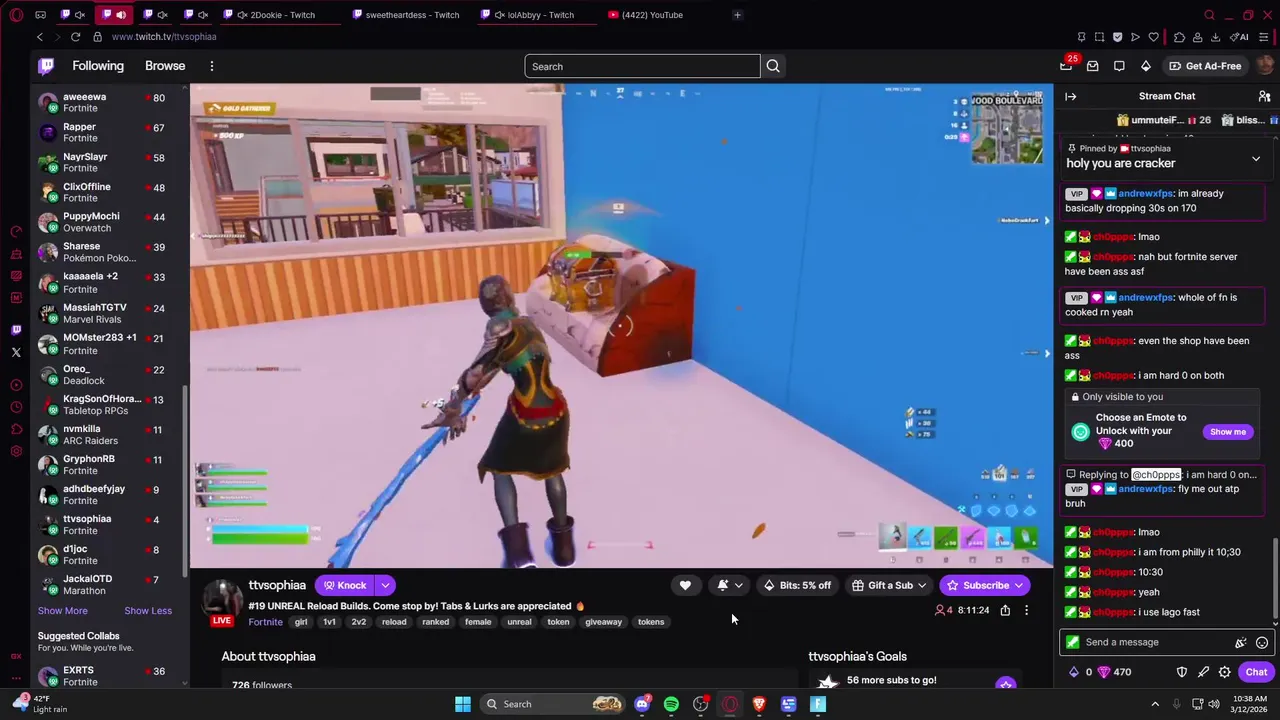Open the chat community users icon
This screenshot has height=720, width=1280.
1264,96
